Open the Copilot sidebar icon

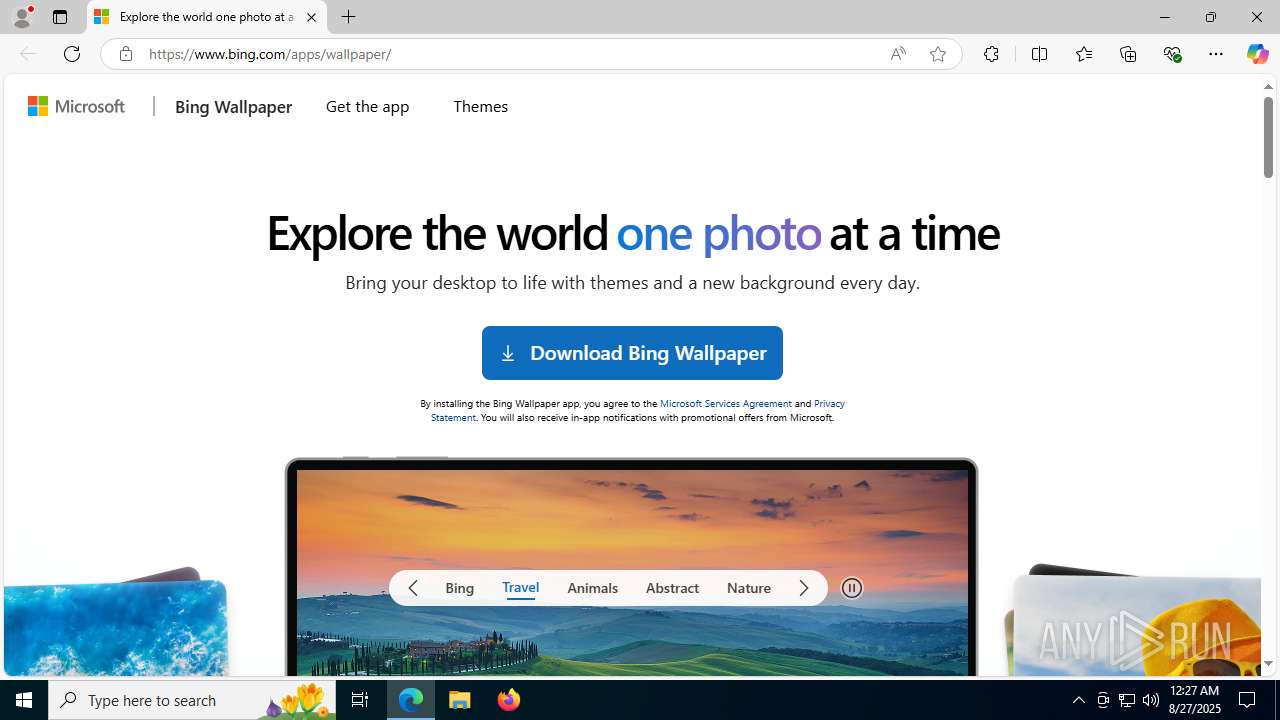pyautogui.click(x=1257, y=54)
